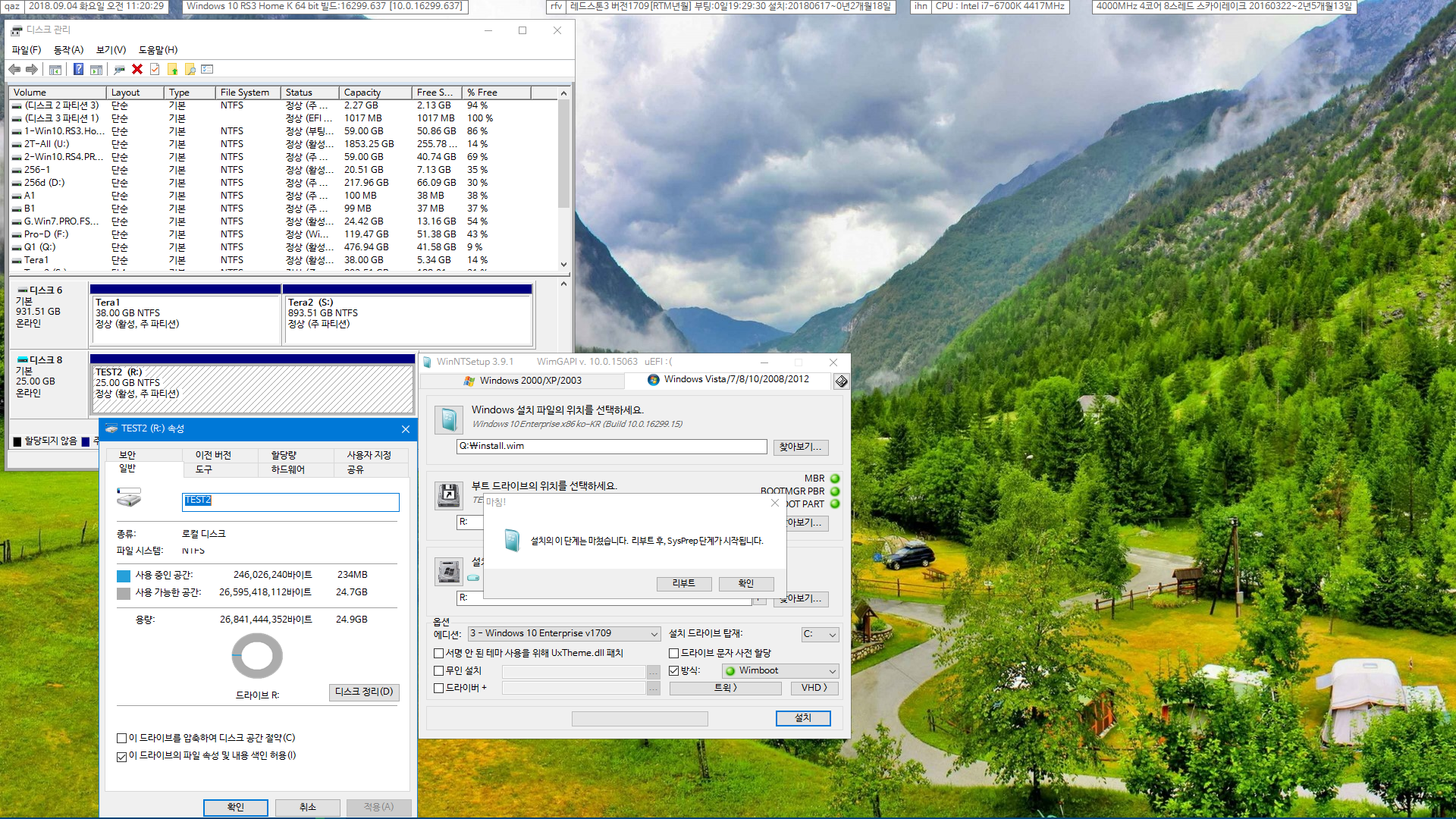The height and width of the screenshot is (819, 1456).
Task: Click the message dialog information icon
Action: [x=512, y=541]
